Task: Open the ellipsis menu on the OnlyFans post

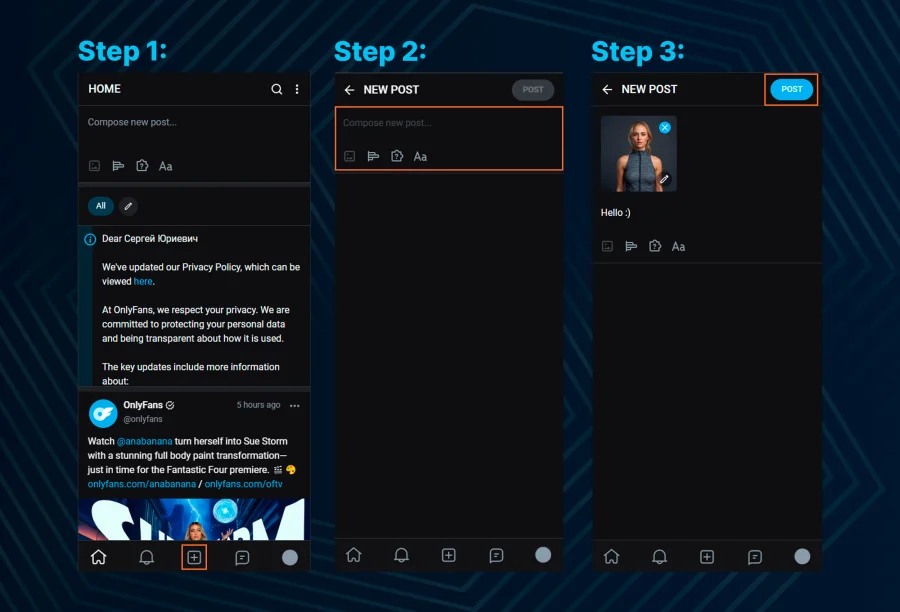Action: point(294,405)
